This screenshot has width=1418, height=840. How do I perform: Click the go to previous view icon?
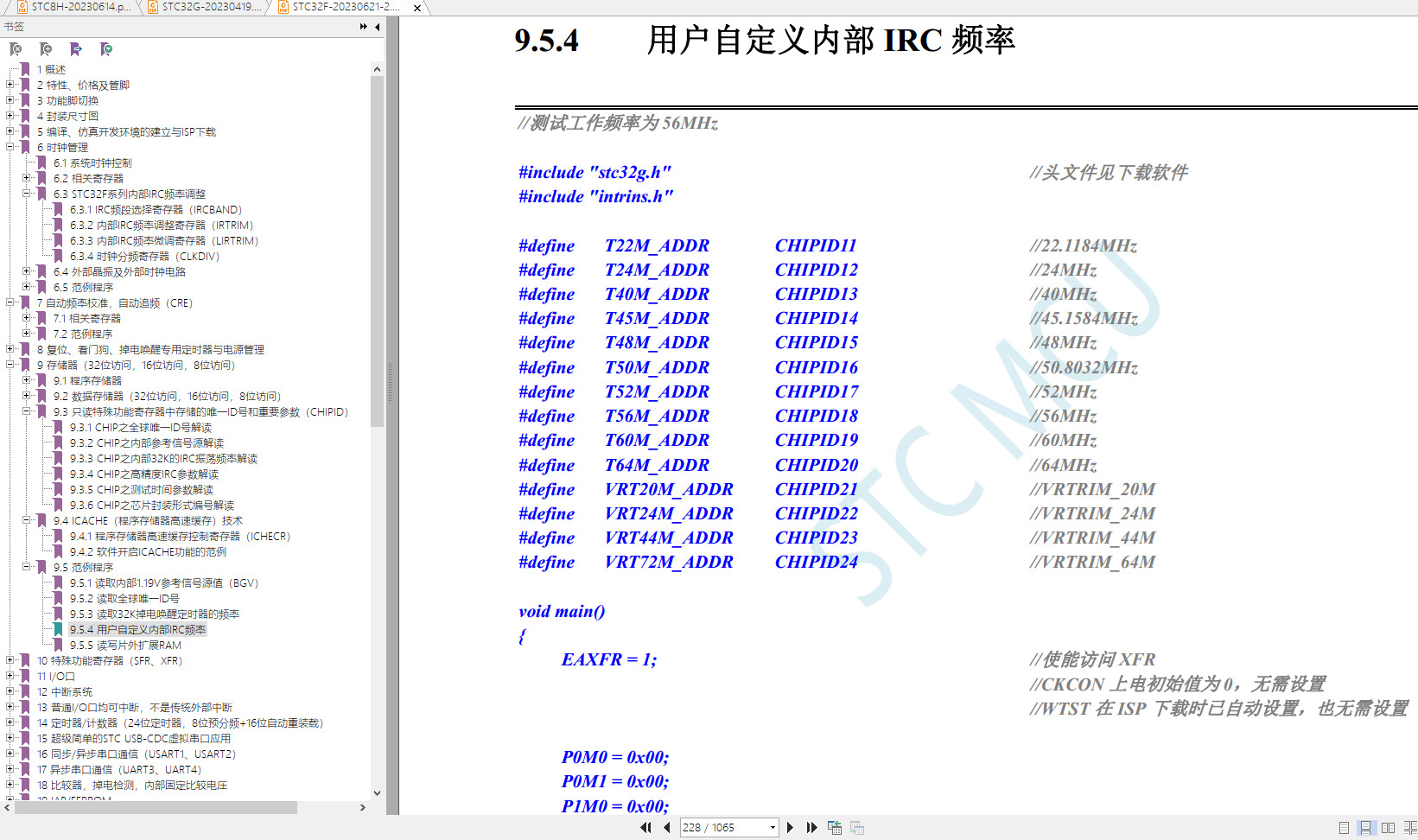(835, 827)
